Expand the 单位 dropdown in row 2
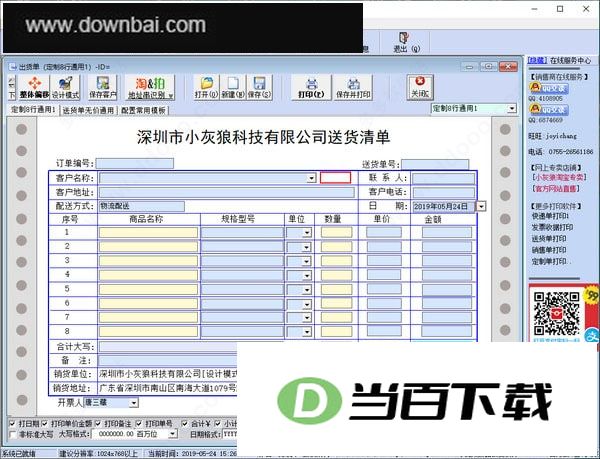The height and width of the screenshot is (459, 600). click(307, 247)
